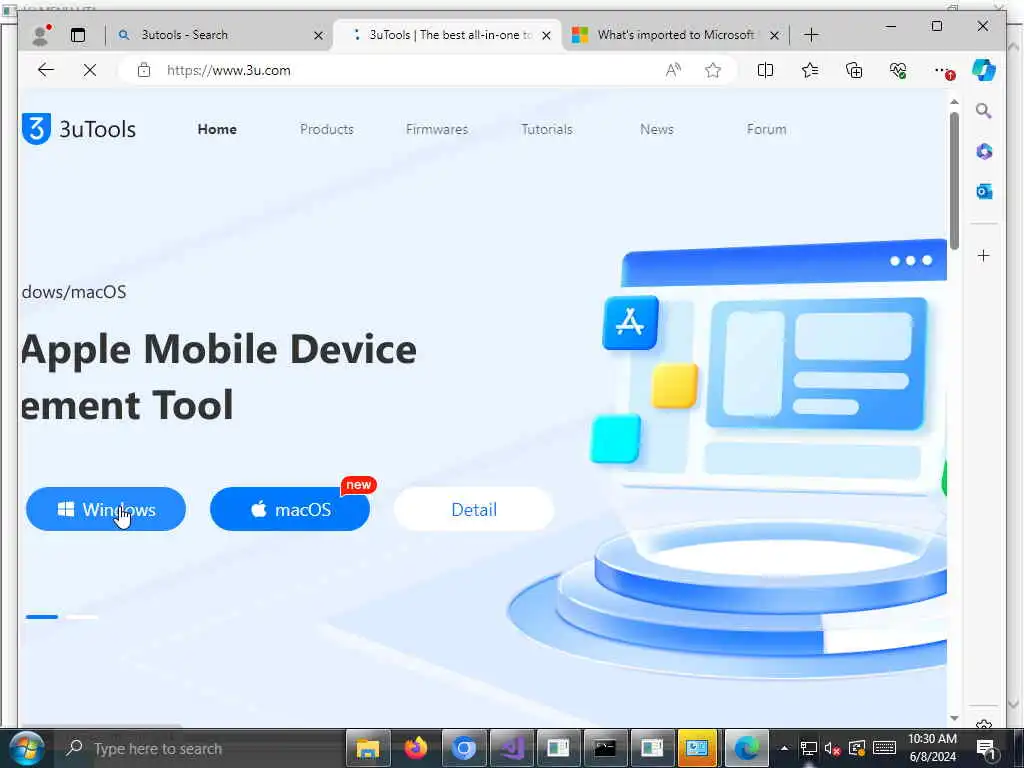Click the muted volume tray icon
Image resolution: width=1024 pixels, height=768 pixels.
[x=832, y=748]
